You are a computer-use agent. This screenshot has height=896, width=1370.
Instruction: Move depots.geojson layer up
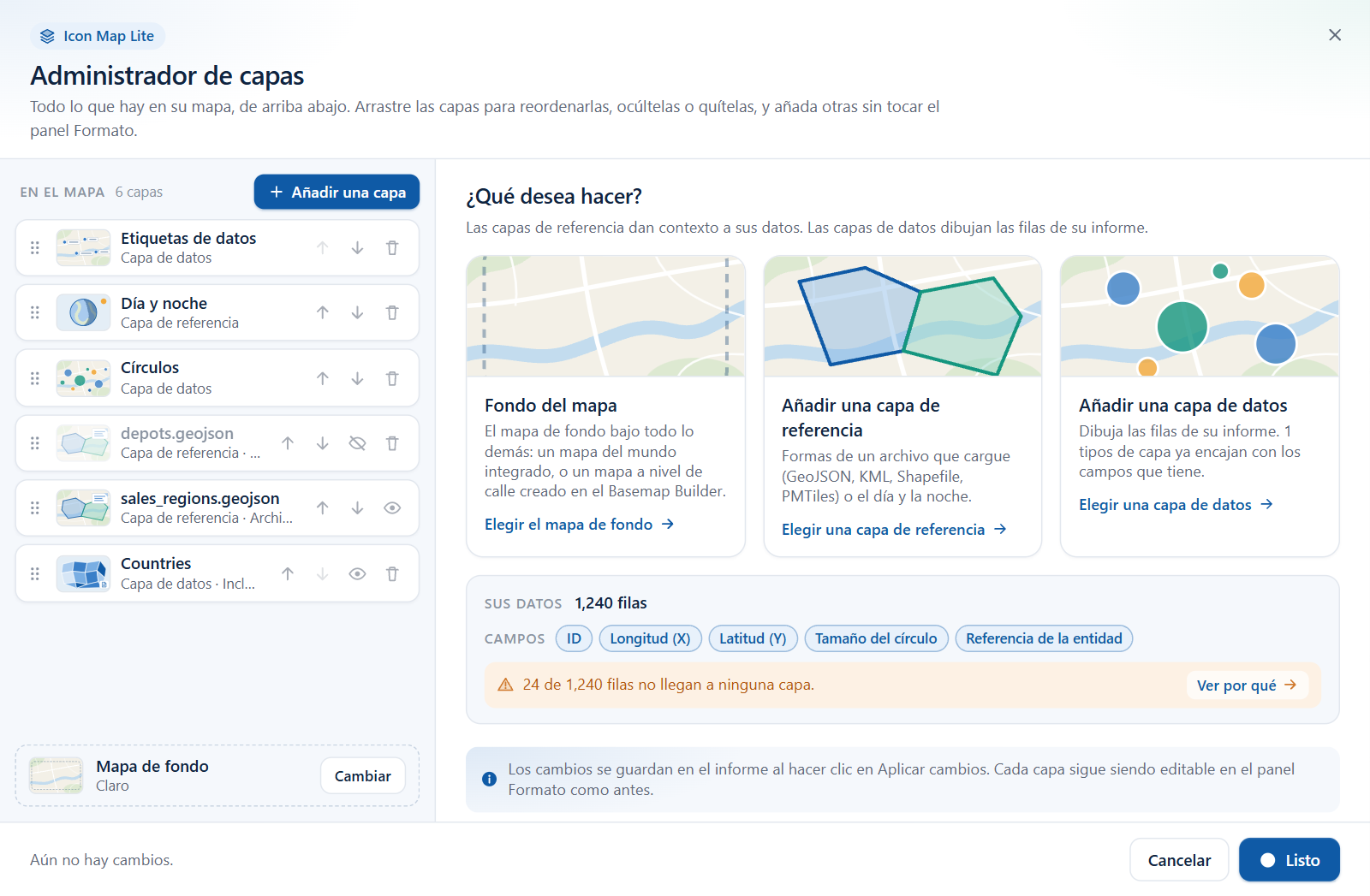(x=288, y=443)
